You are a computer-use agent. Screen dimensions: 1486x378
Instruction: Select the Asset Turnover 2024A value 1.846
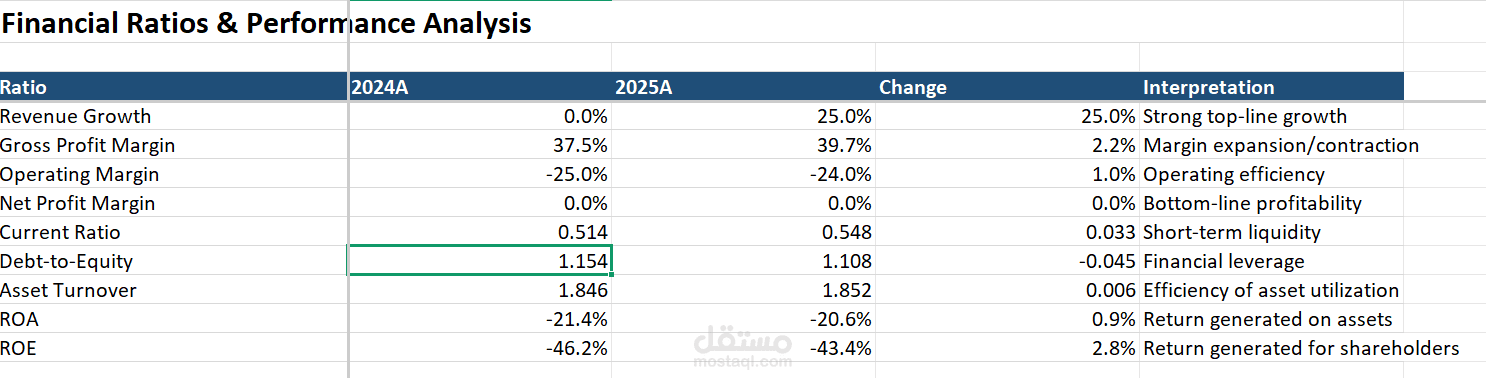tap(480, 290)
